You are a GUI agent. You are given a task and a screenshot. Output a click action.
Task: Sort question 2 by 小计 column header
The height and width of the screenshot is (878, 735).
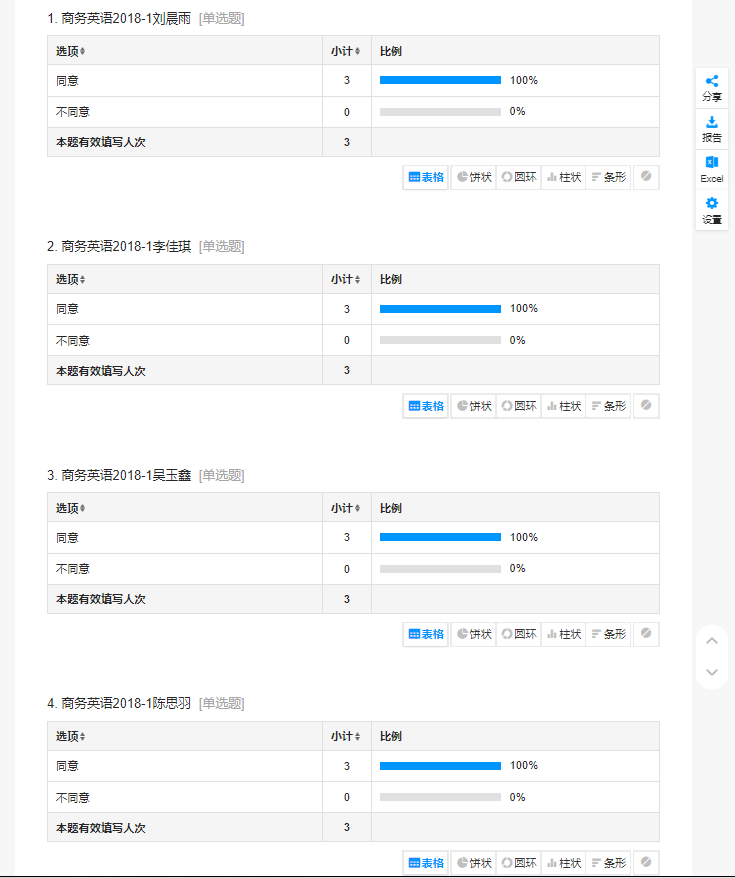[x=346, y=280]
